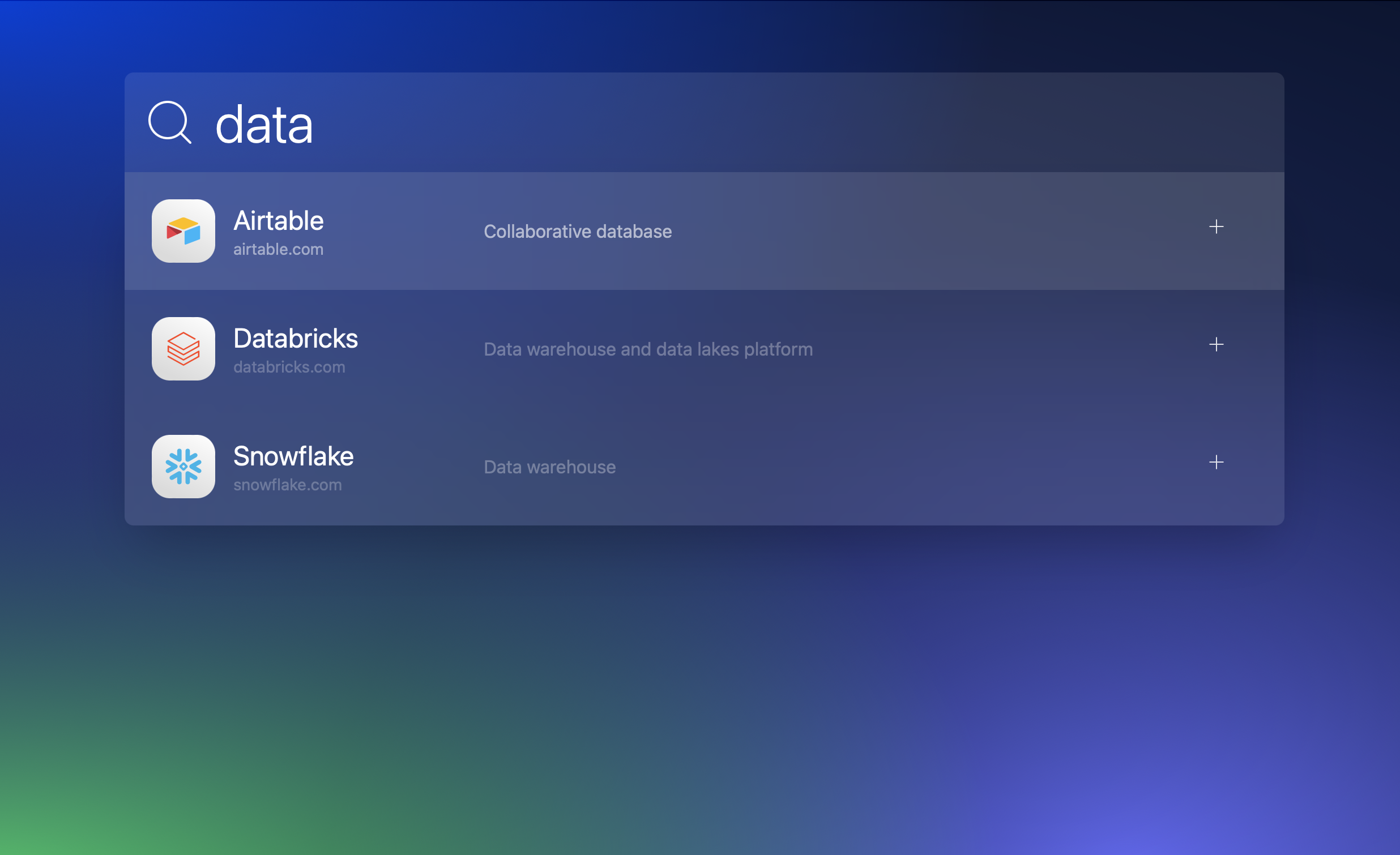Image resolution: width=1400 pixels, height=855 pixels.
Task: Click the plus icon next to Databricks
Action: point(1217,344)
